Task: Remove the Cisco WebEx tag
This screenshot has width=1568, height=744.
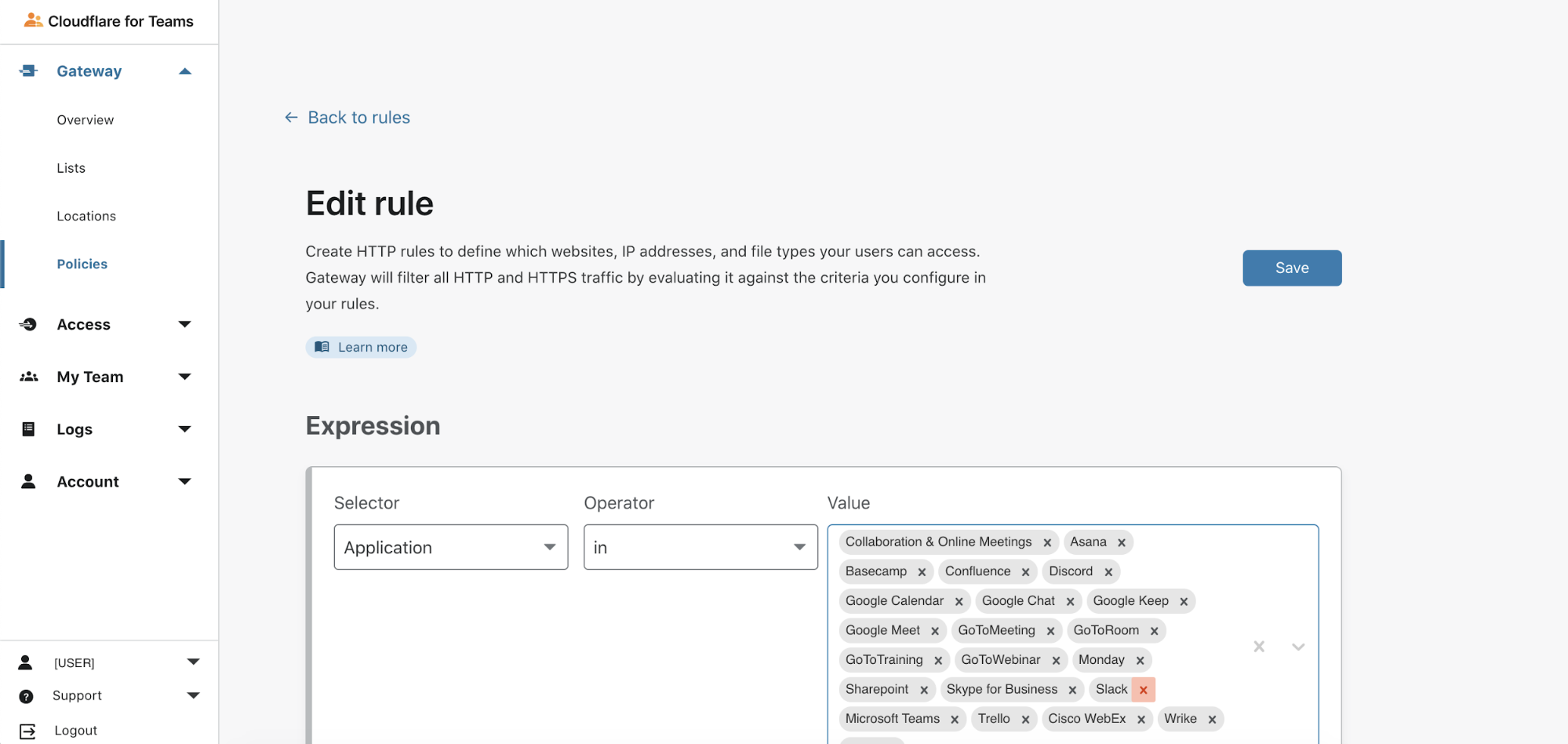Action: 1141,720
